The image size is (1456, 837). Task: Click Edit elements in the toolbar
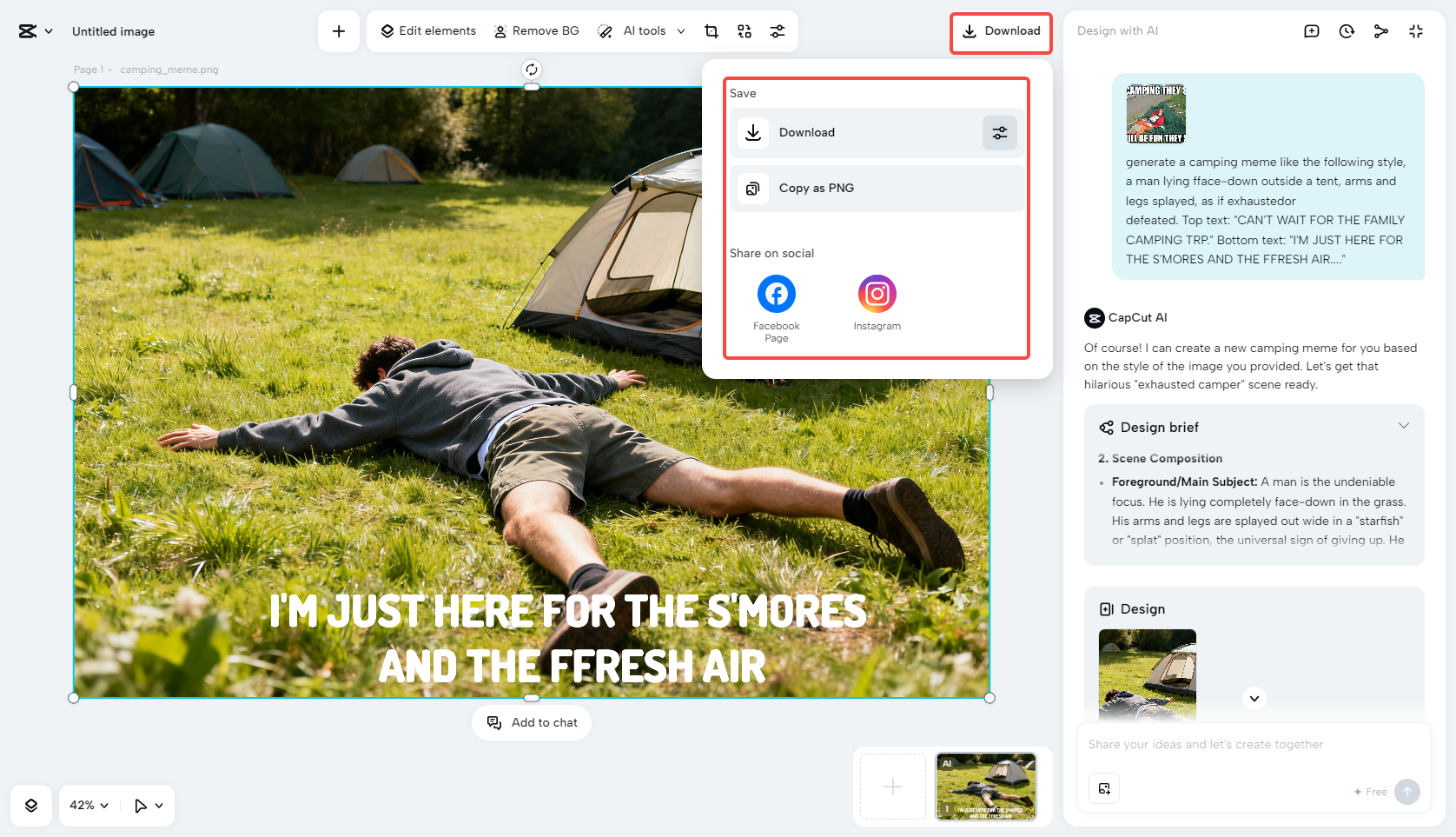(427, 30)
